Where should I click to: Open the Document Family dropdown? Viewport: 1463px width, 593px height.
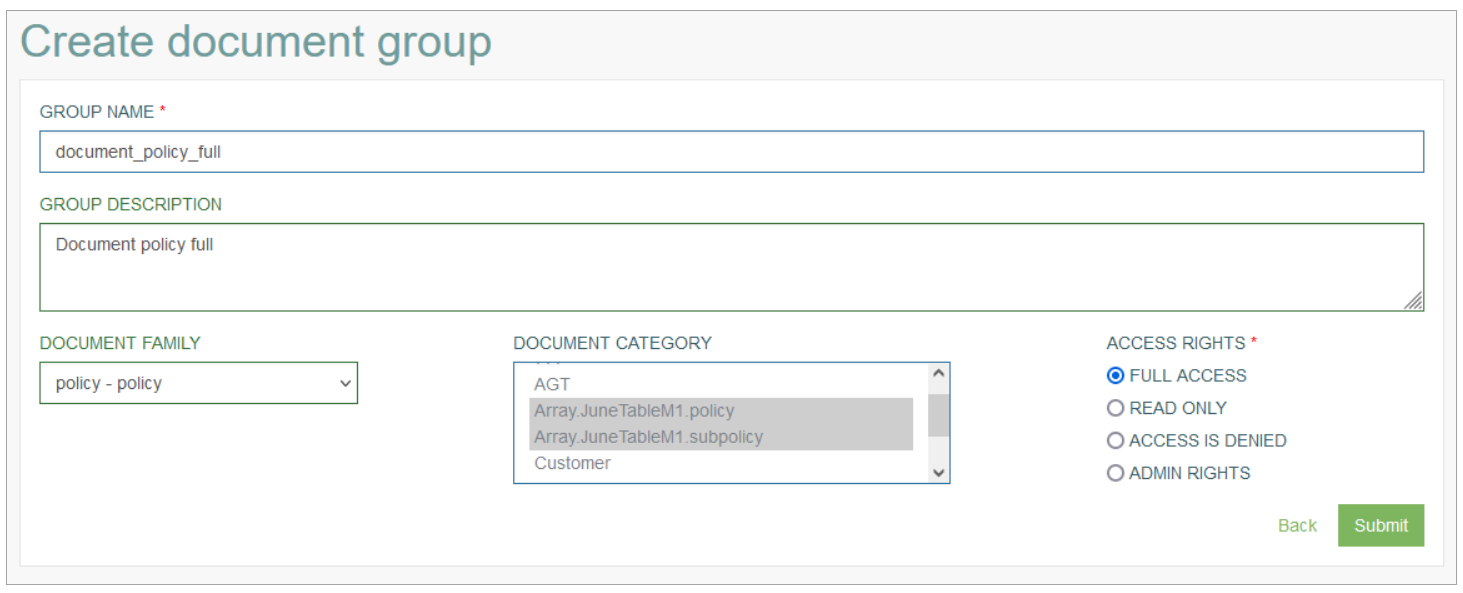[x=198, y=383]
